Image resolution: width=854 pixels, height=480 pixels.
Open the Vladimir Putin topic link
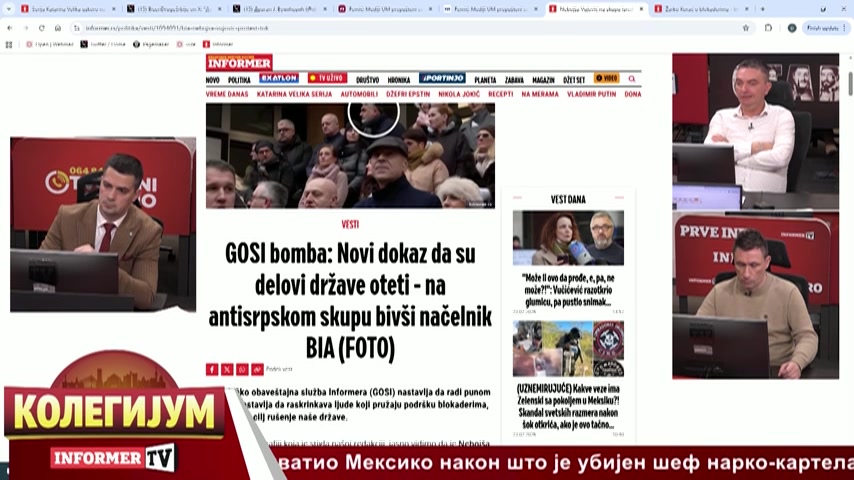coord(590,94)
